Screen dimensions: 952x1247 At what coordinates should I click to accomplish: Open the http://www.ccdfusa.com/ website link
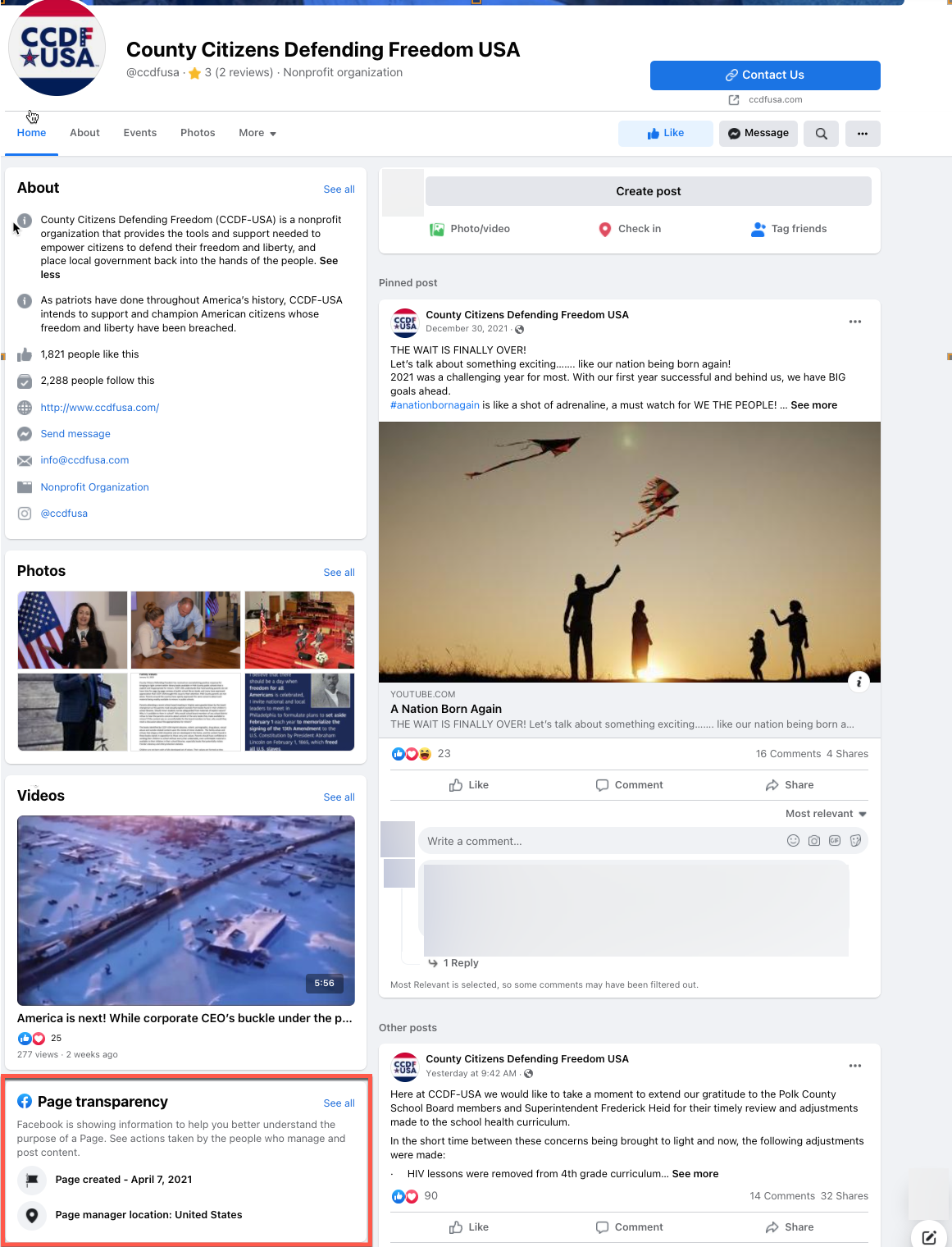click(x=100, y=408)
